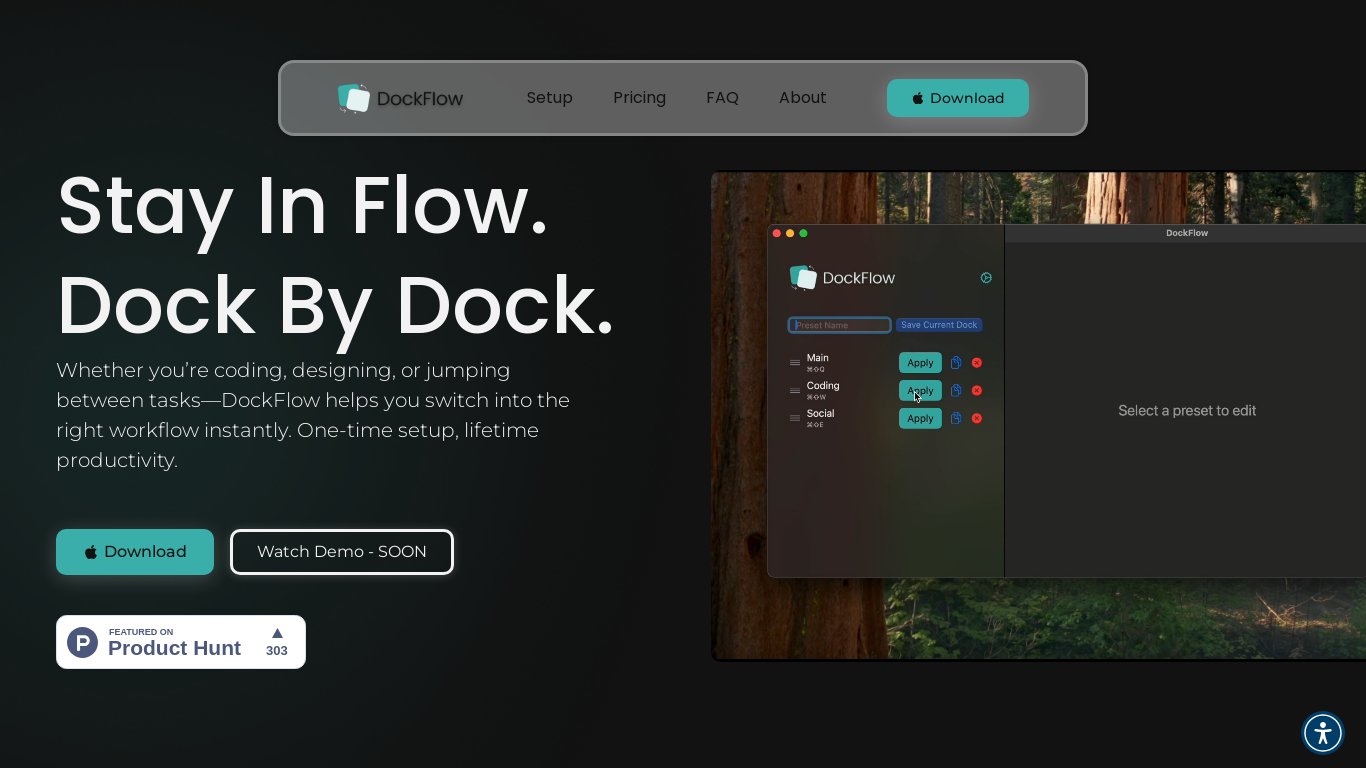The image size is (1366, 768).
Task: Select the Coding preset name
Action: (x=823, y=386)
